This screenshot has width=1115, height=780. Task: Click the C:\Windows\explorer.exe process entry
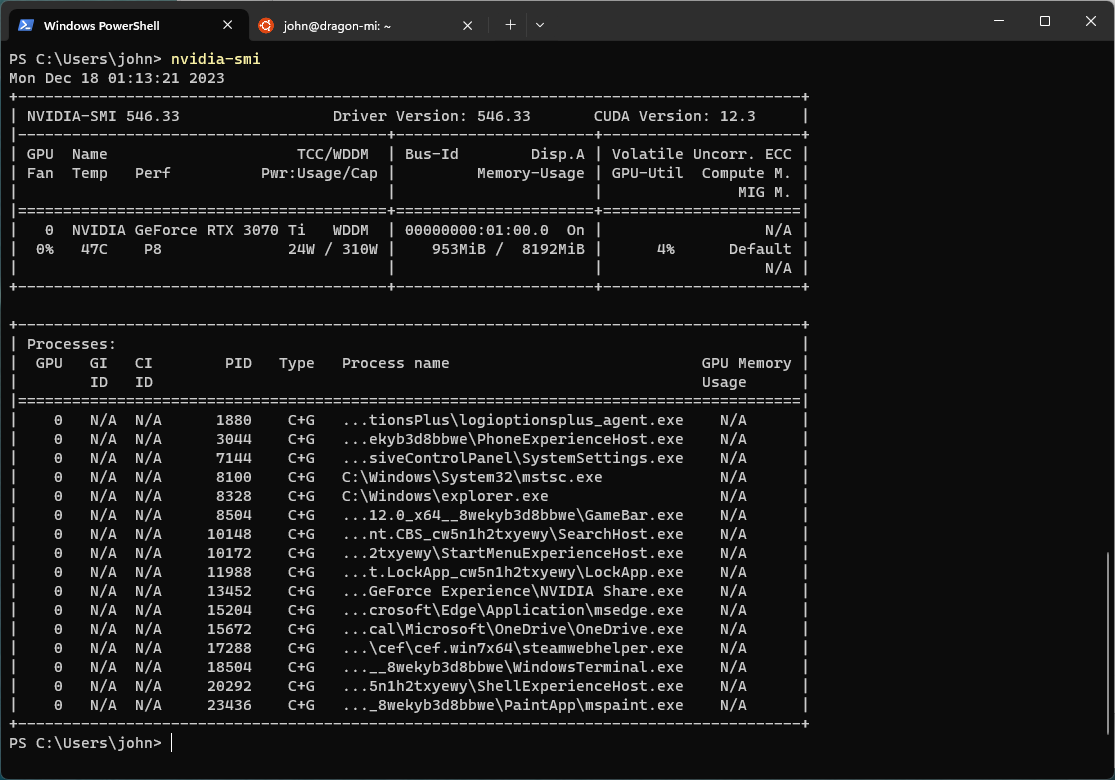(x=445, y=496)
